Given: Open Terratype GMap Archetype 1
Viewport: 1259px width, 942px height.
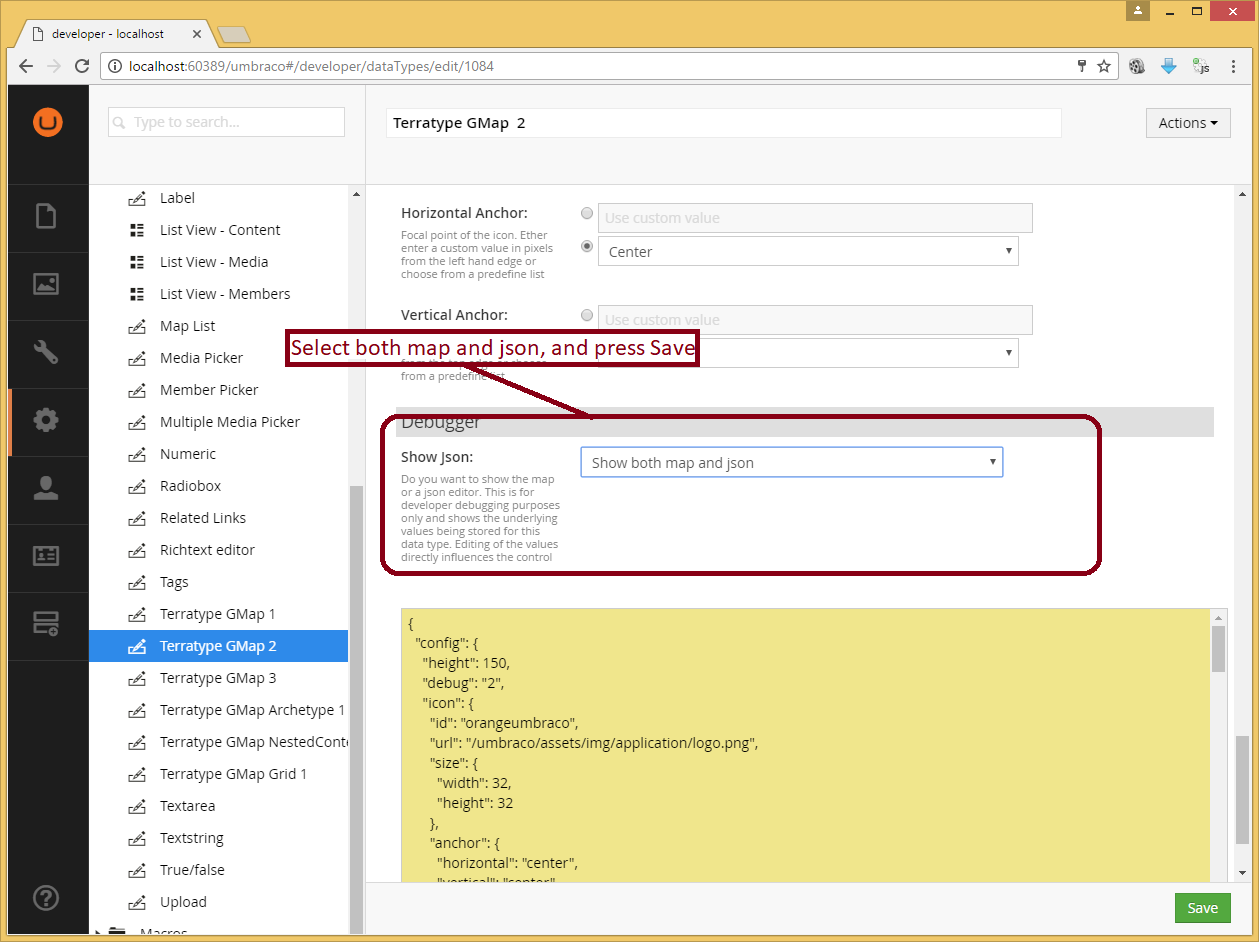Looking at the screenshot, I should tap(252, 710).
